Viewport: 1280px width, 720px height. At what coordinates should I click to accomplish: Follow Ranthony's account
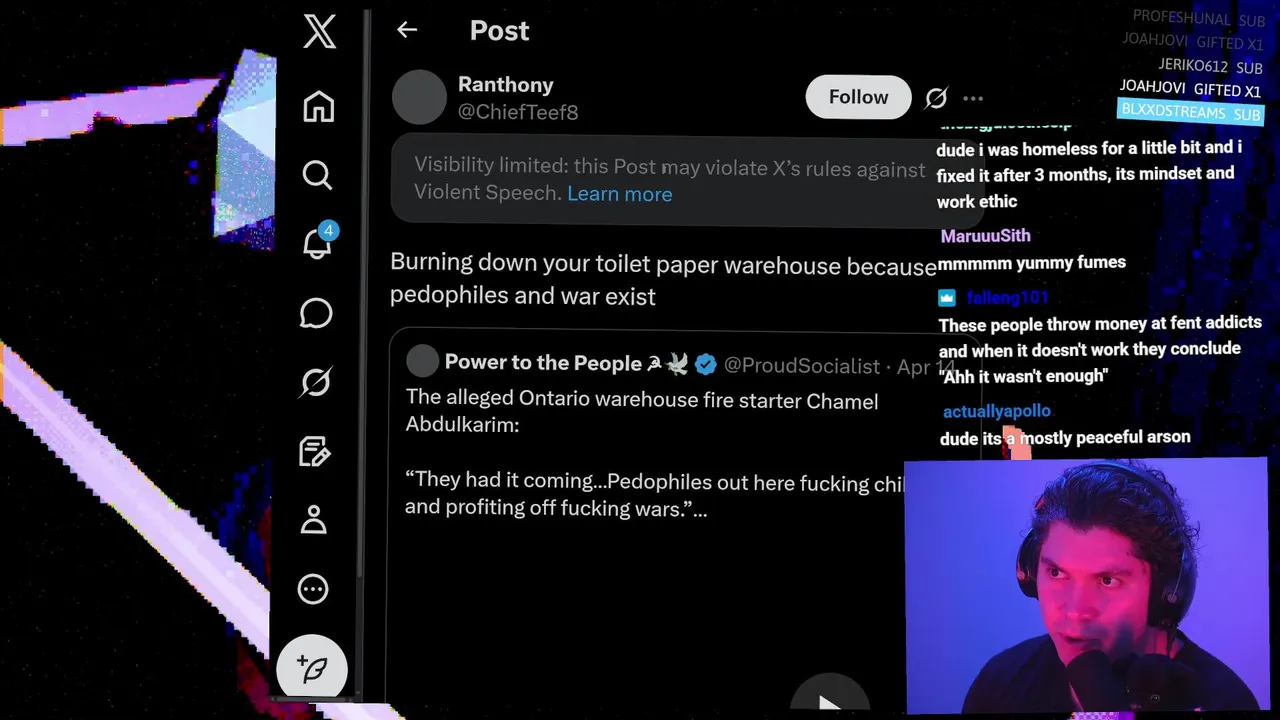tap(858, 97)
